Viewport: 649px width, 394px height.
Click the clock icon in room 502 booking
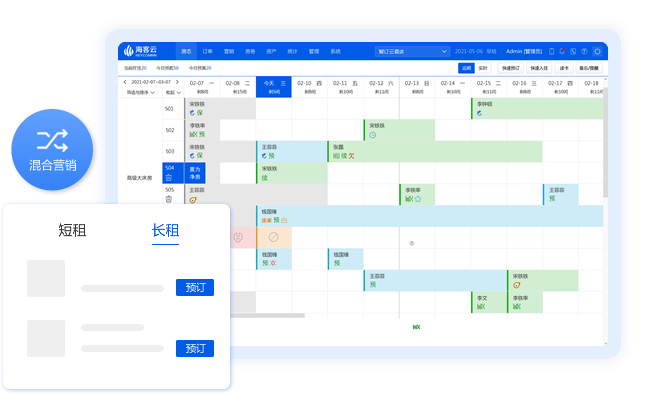pyautogui.click(x=373, y=135)
